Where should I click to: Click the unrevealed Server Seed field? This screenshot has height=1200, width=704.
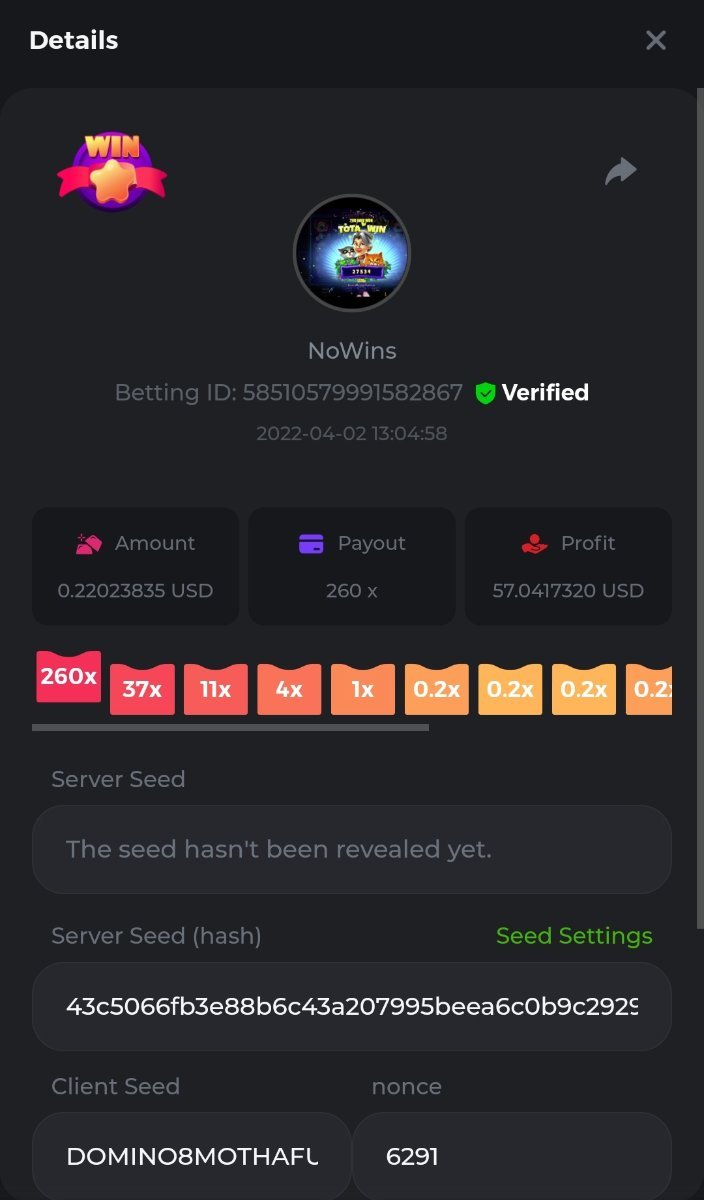pyautogui.click(x=352, y=849)
